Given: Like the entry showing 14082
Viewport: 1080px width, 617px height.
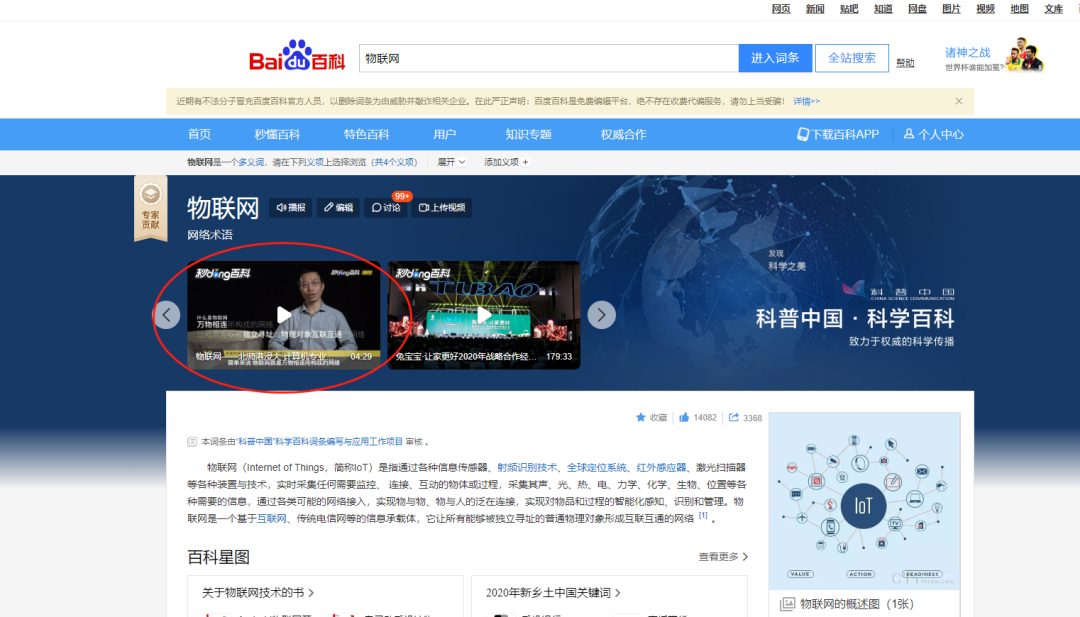Looking at the screenshot, I should 698,417.
